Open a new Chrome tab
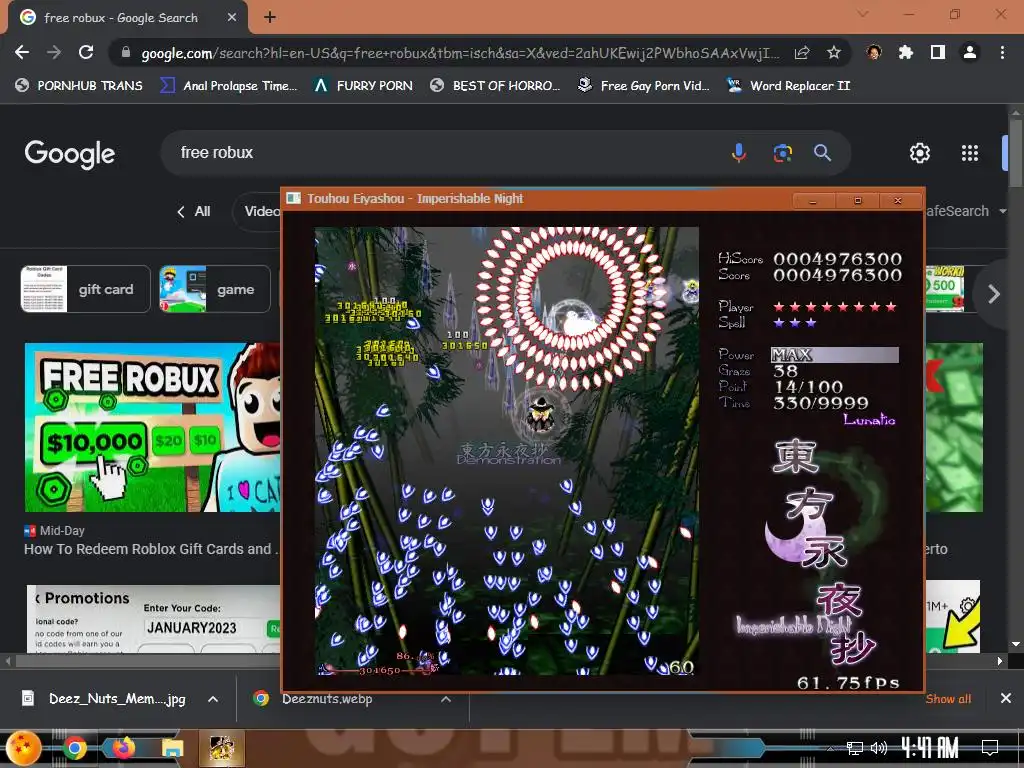The width and height of the screenshot is (1024, 768). [x=270, y=18]
